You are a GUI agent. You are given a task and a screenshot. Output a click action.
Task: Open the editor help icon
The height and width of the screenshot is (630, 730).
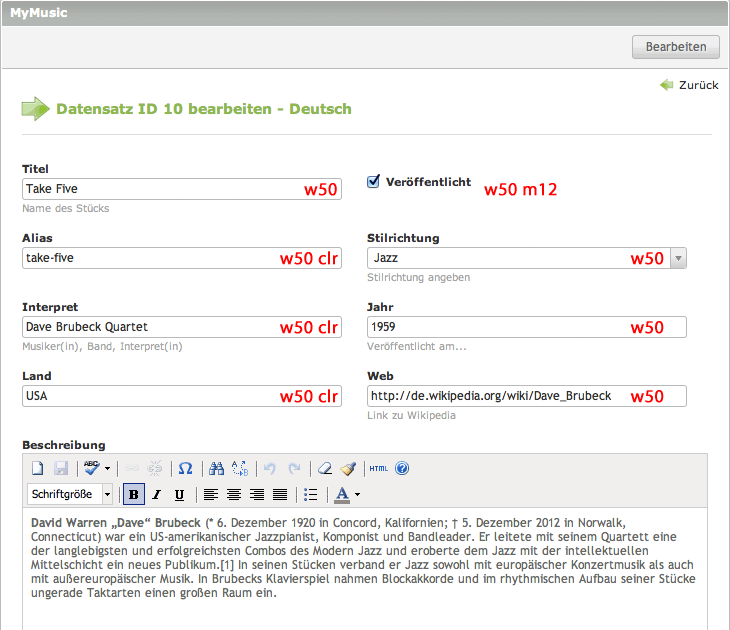point(402,468)
